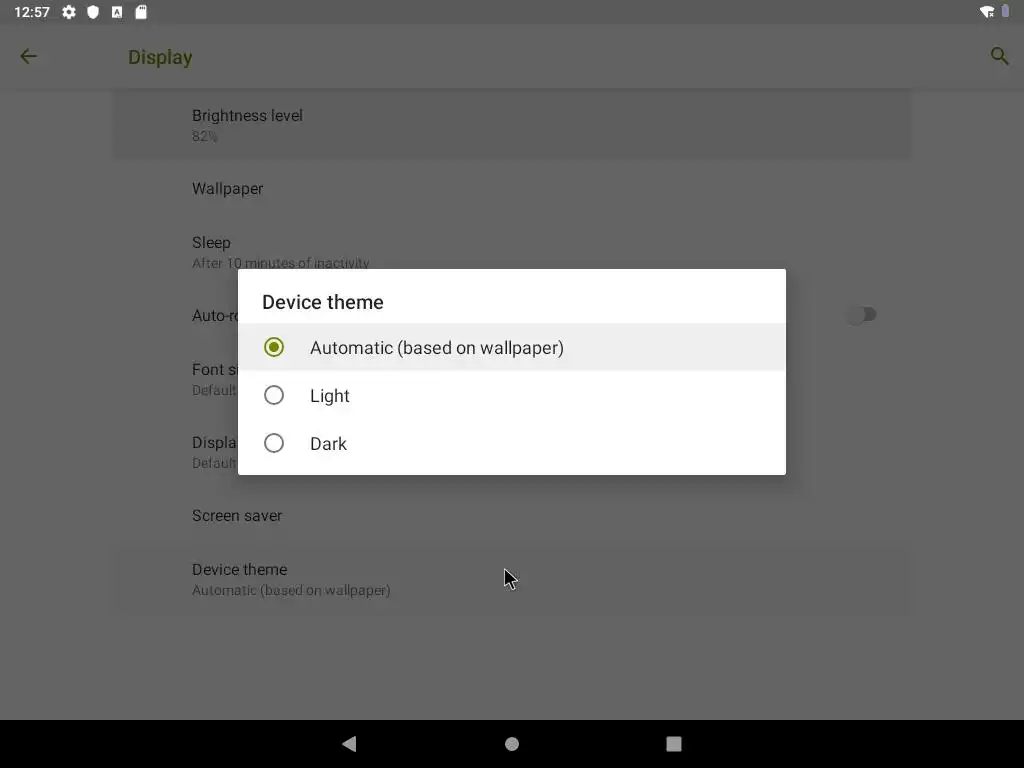Click the 'Device theme' dialog title
Screen dimensions: 1024x768
coord(323,302)
